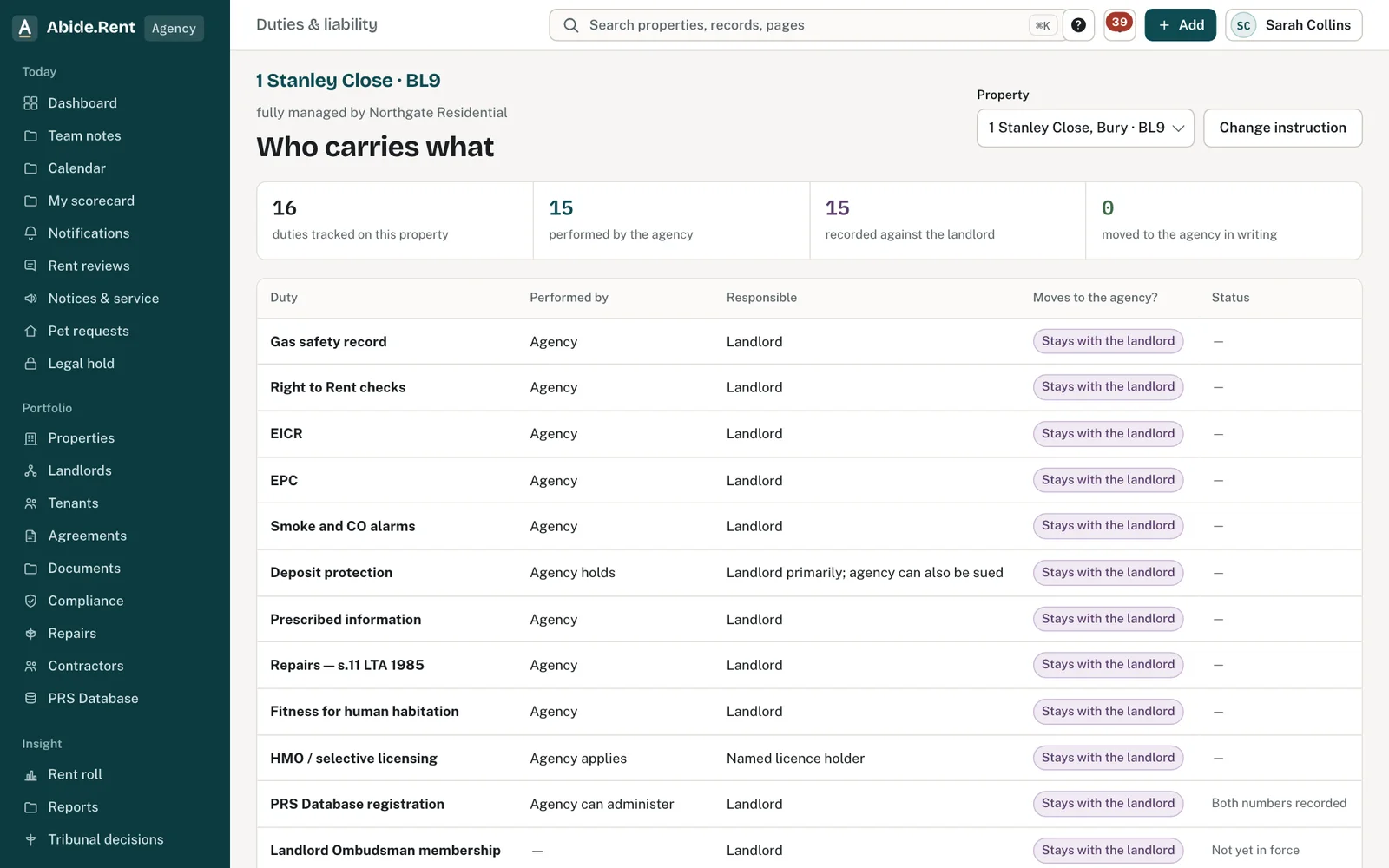Click Gas safety record's Stays with the landlord pill
Screen dimensions: 1389x868
tap(1108, 341)
